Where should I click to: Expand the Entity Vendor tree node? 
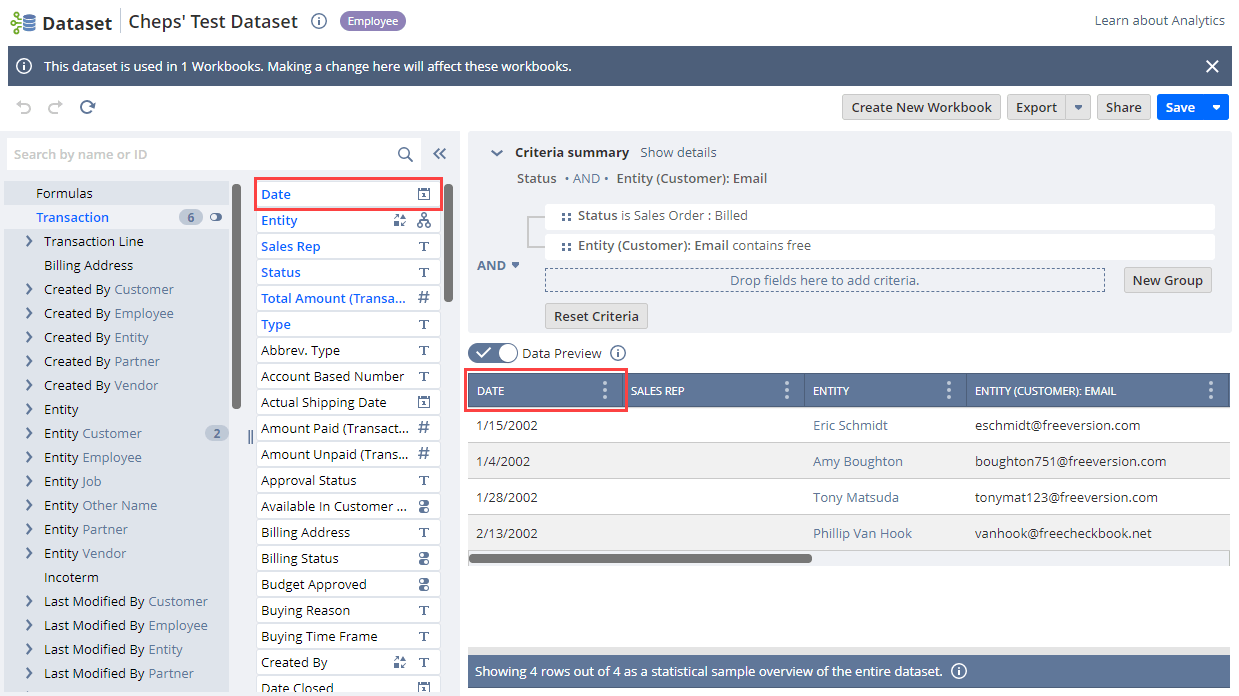tap(29, 553)
